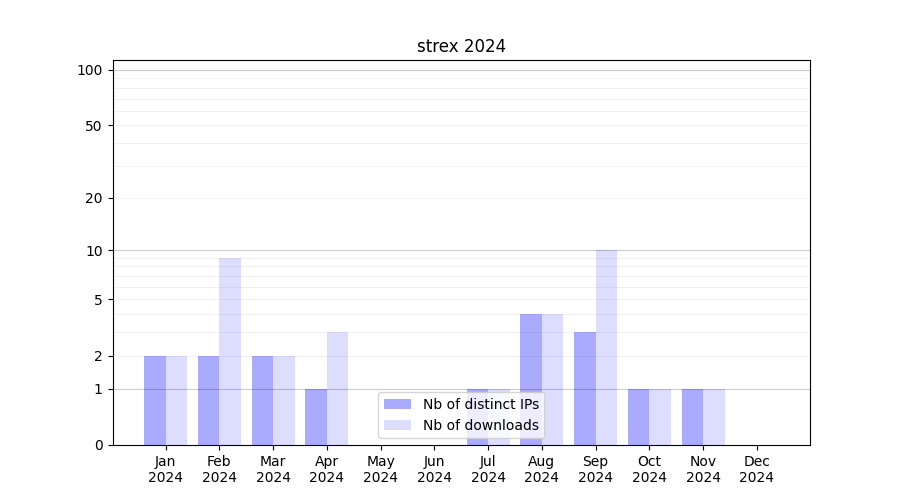The width and height of the screenshot is (900, 500).
Task: Click the "20" y-axis tick label
Action: [x=94, y=198]
